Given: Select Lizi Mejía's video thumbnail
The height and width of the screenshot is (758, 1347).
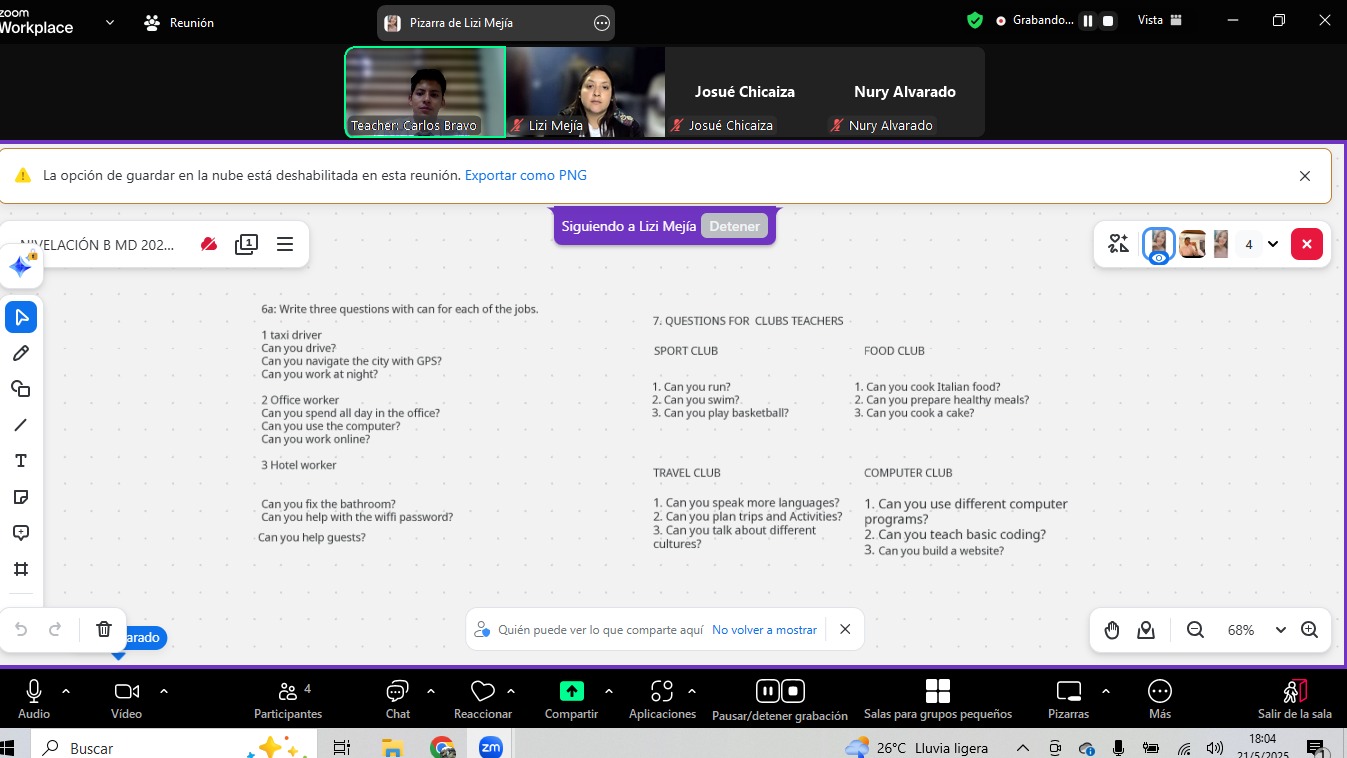Looking at the screenshot, I should tap(585, 92).
